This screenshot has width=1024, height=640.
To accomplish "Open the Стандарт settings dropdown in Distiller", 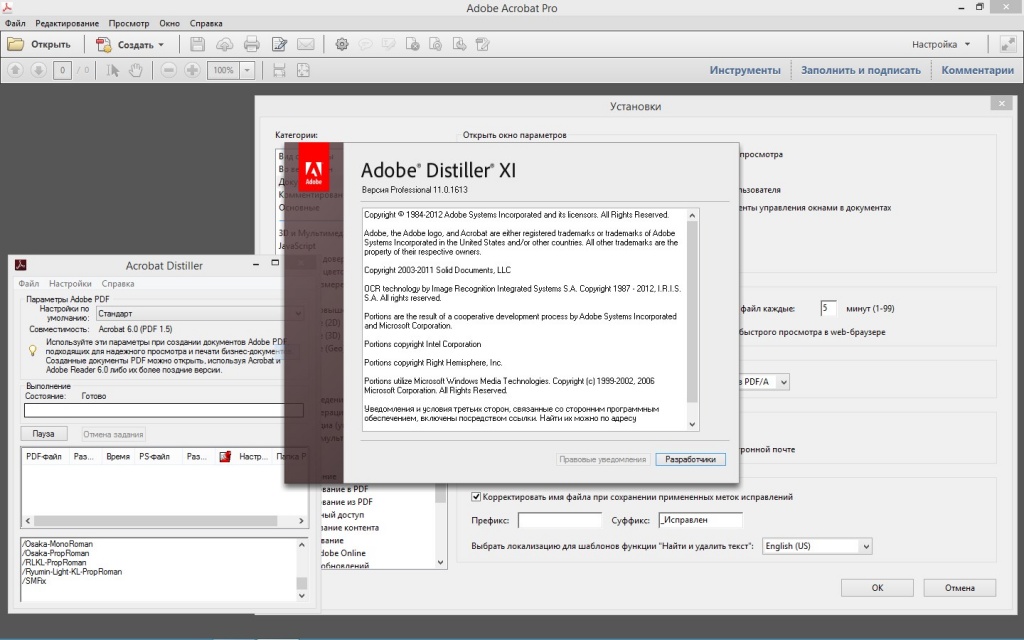I will pyautogui.click(x=200, y=313).
